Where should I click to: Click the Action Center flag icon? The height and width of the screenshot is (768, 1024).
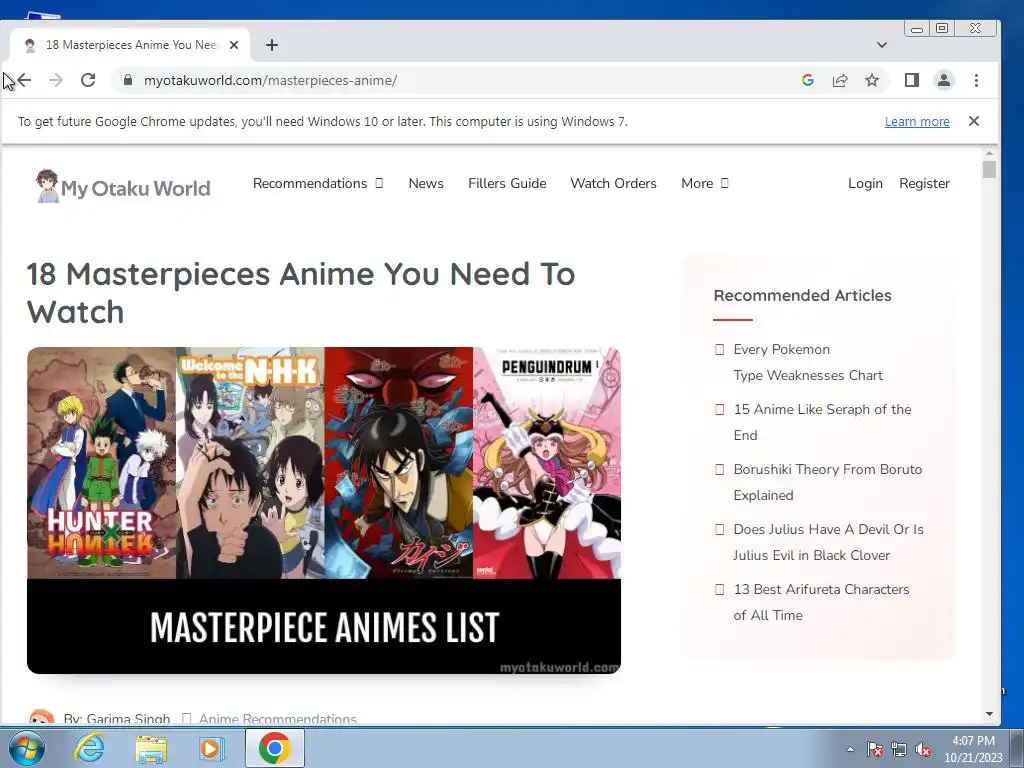875,749
